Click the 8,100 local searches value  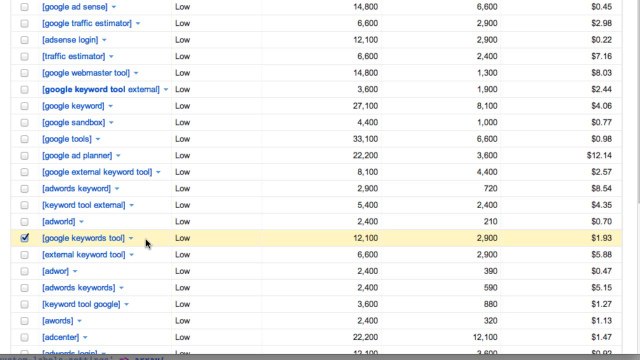(487, 106)
